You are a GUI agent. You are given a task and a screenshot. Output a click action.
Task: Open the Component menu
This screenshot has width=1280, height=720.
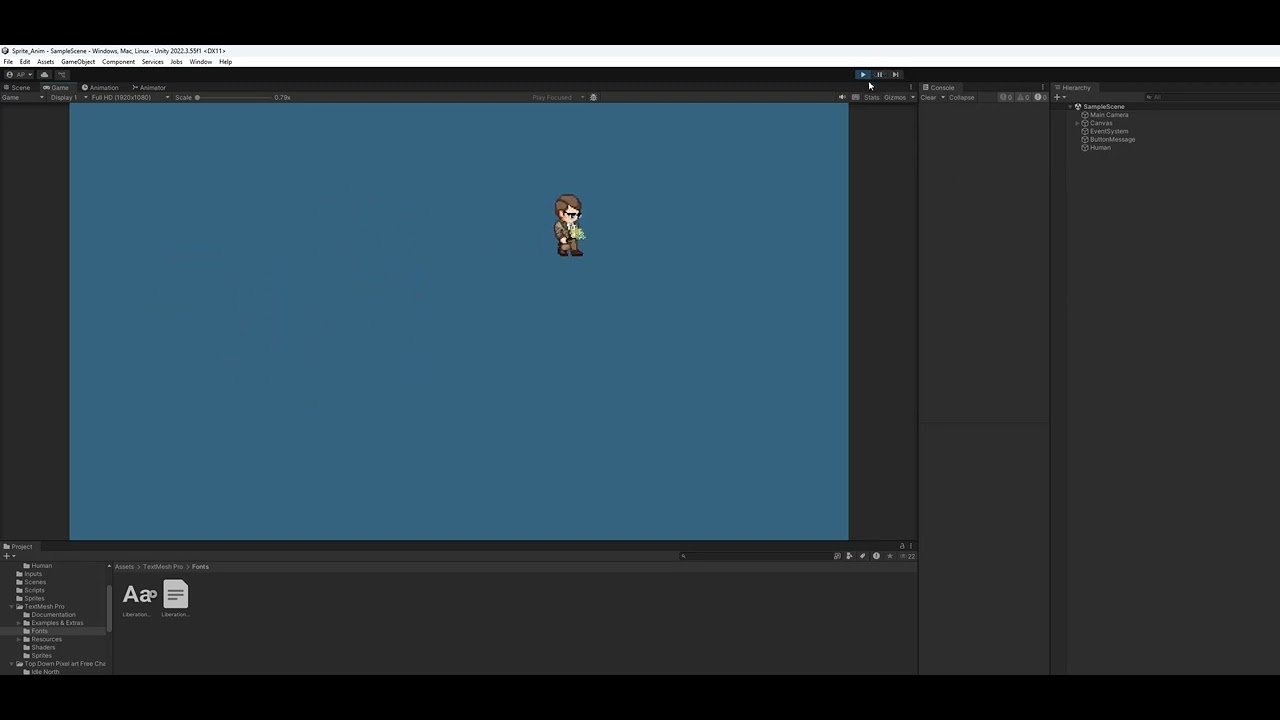coord(118,62)
